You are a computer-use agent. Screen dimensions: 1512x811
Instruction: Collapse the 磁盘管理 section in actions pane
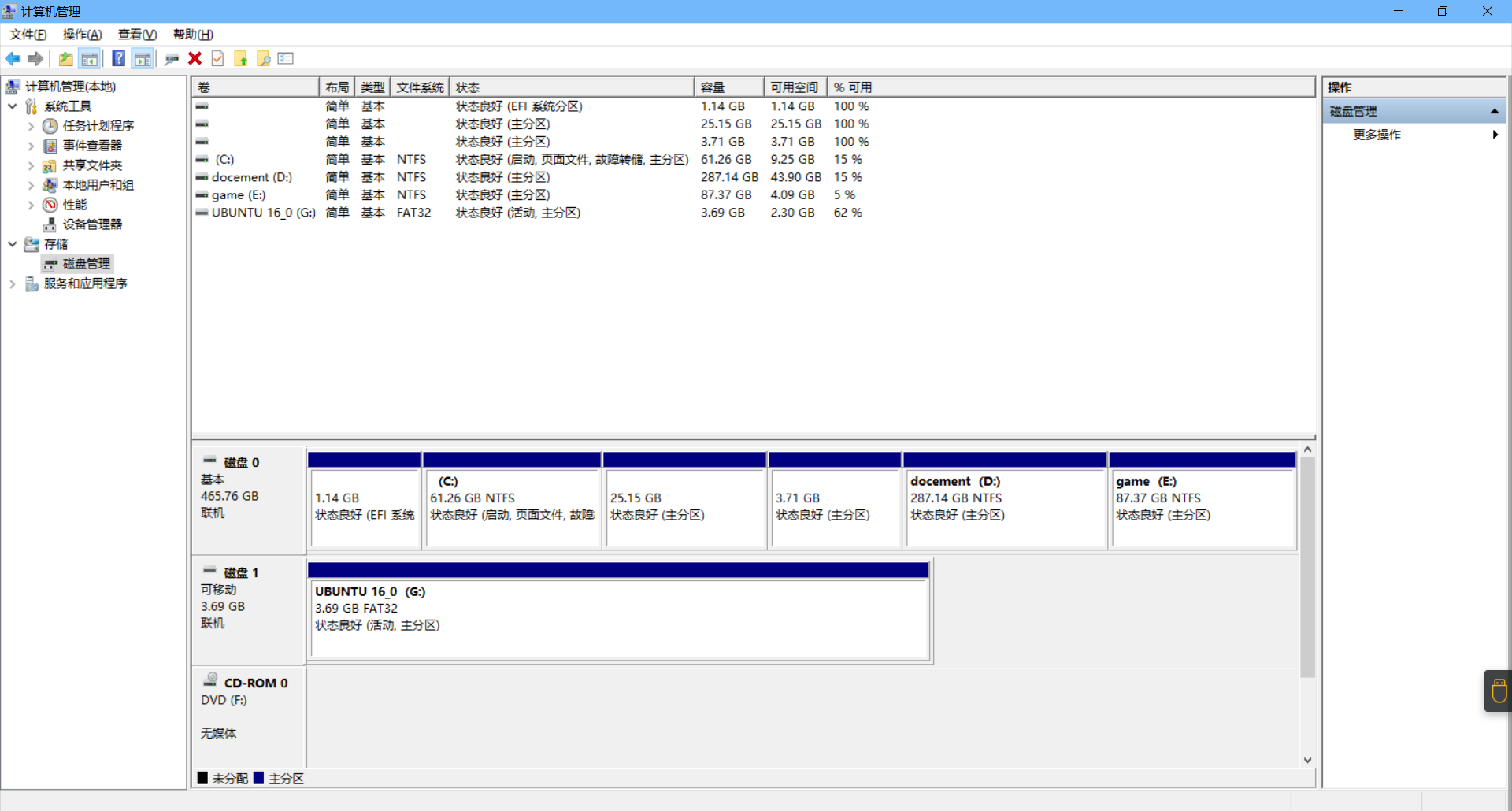point(1494,112)
